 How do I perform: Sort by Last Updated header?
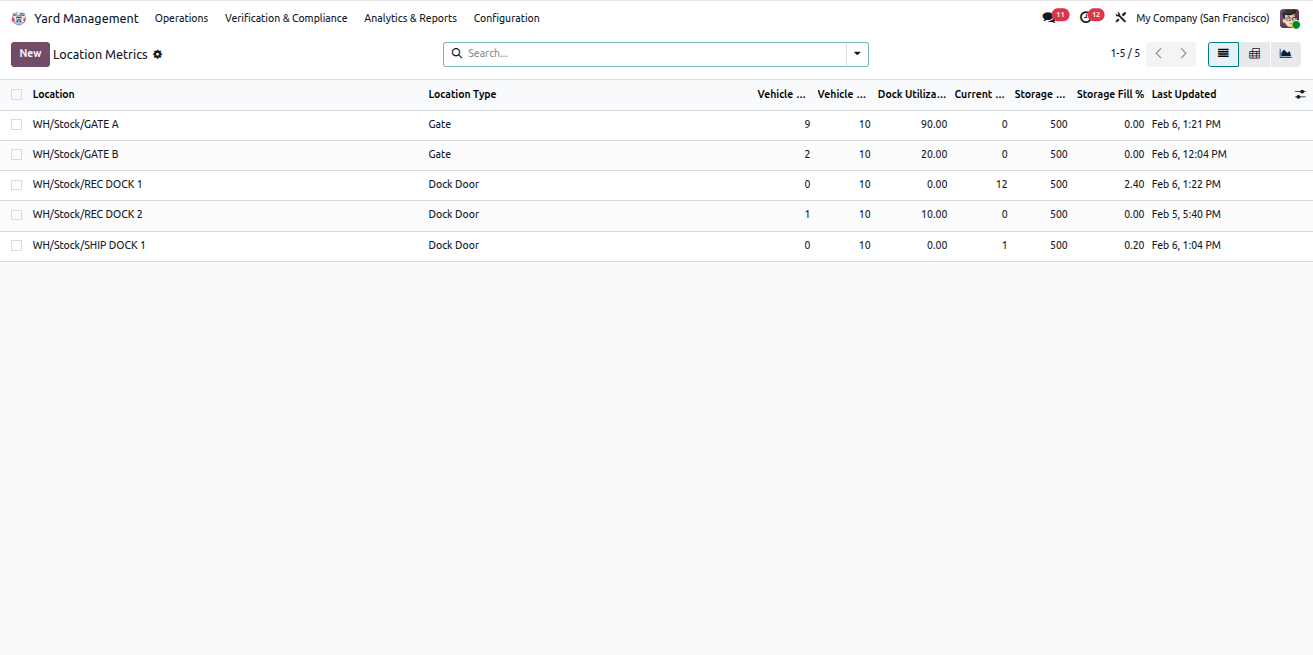[1184, 94]
